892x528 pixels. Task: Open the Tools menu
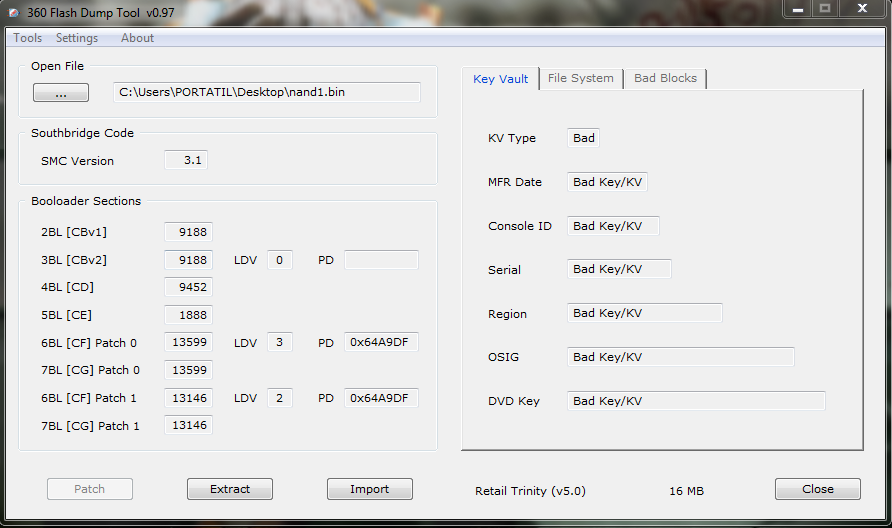pyautogui.click(x=27, y=38)
